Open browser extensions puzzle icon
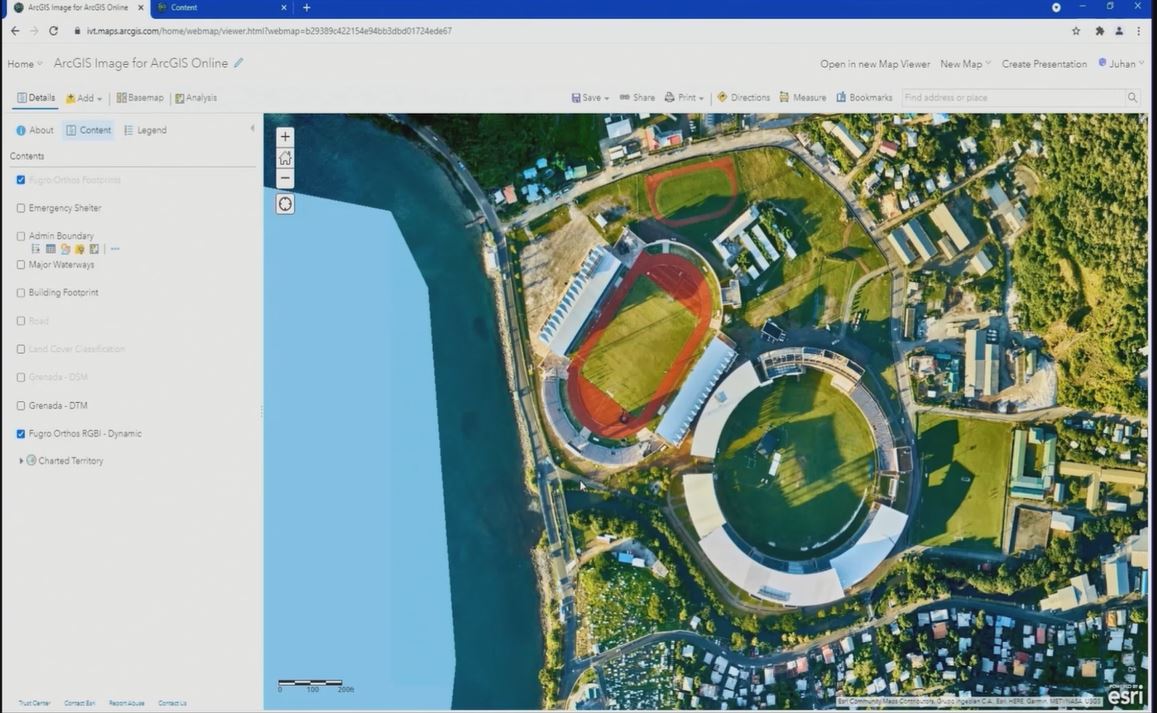Screen dimensions: 1157x713 1099,31
